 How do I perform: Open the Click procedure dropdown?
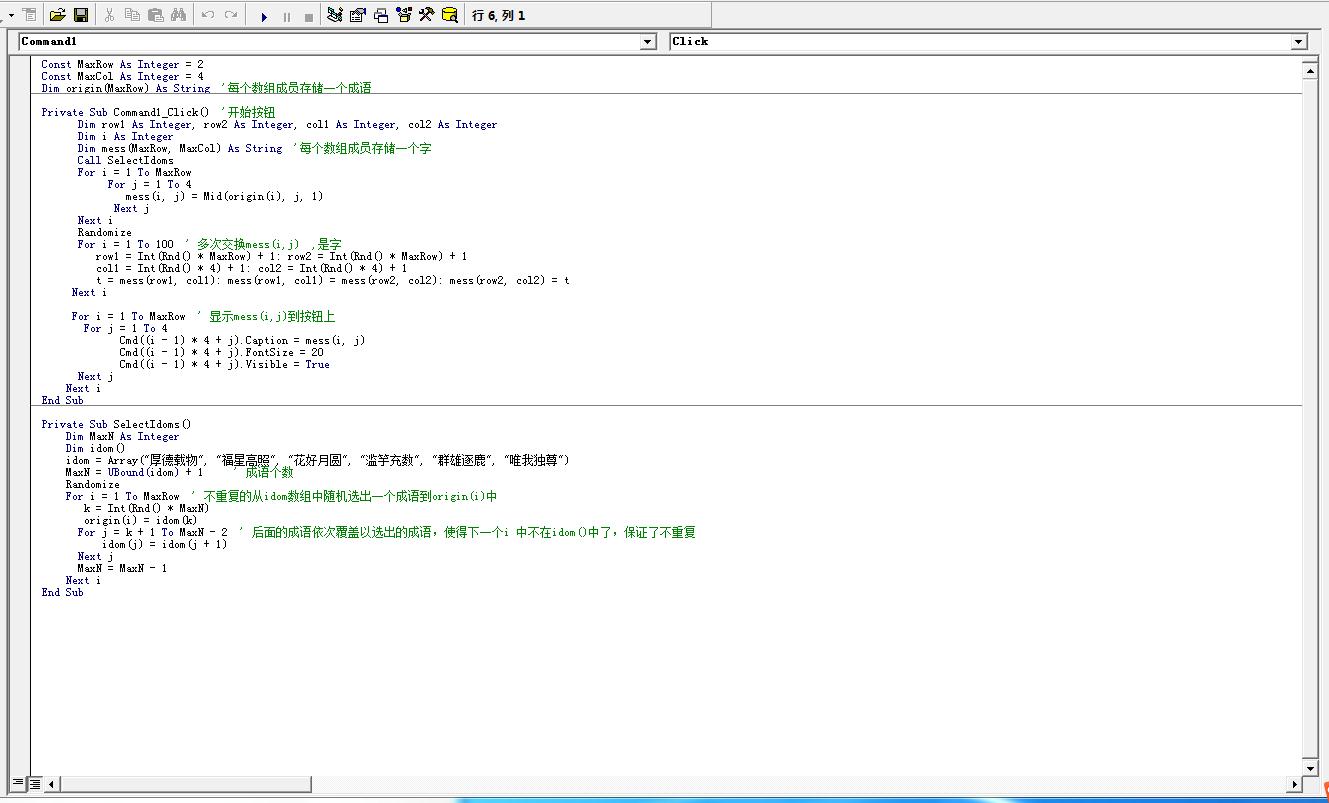coord(1299,42)
